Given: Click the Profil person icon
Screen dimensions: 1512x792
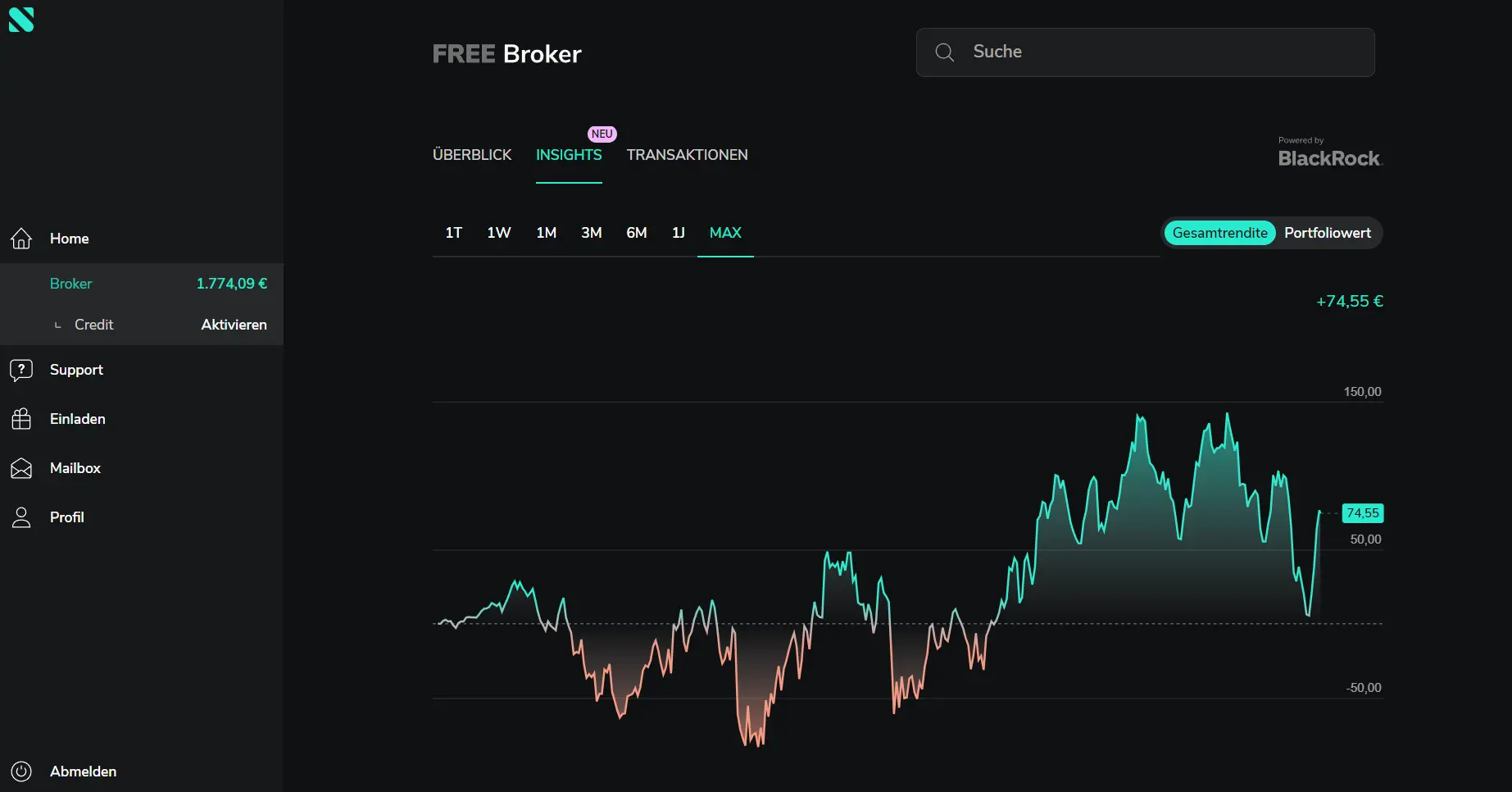Looking at the screenshot, I should click(21, 517).
